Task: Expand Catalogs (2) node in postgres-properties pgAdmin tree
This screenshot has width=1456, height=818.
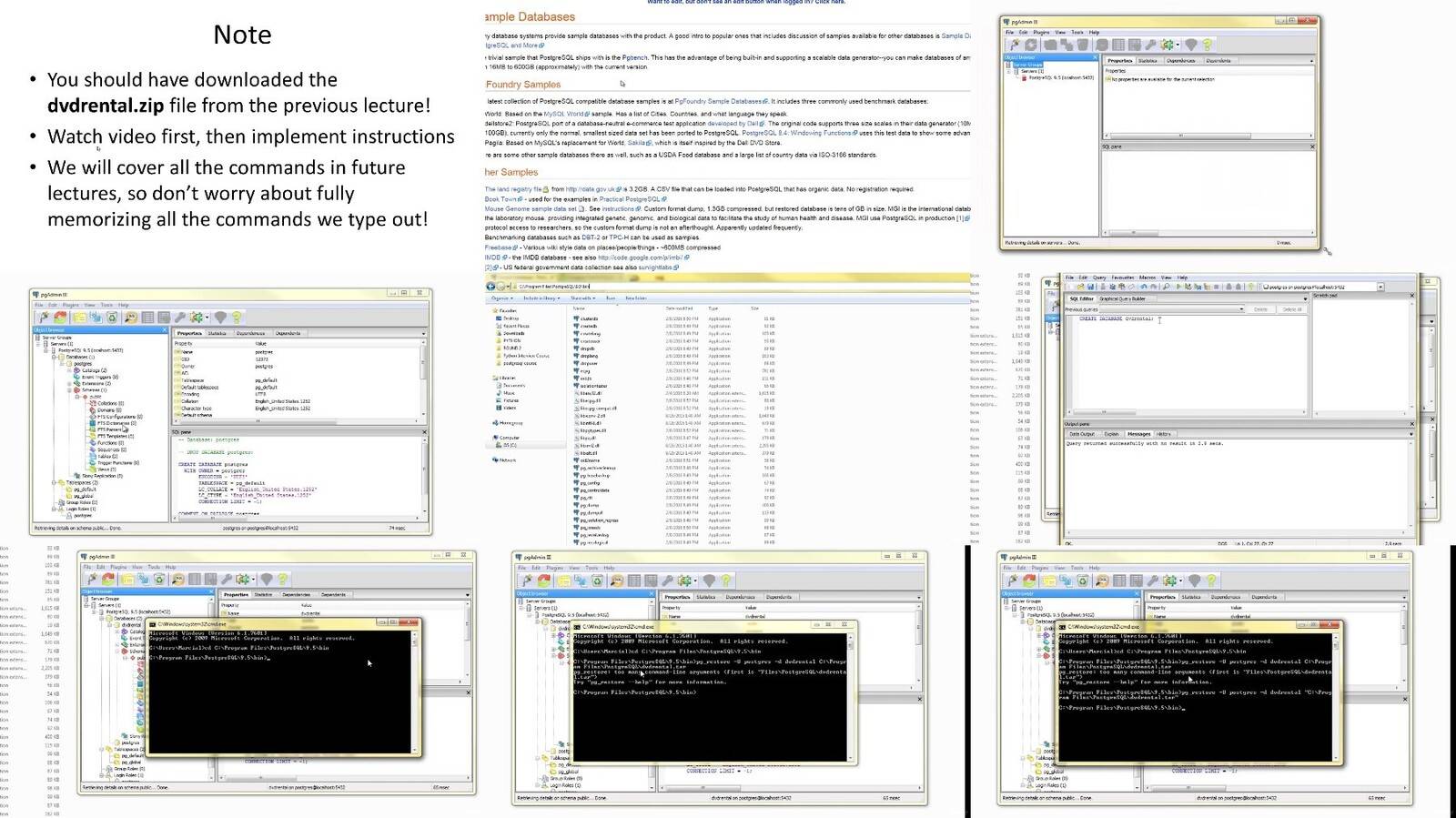Action: [x=69, y=370]
